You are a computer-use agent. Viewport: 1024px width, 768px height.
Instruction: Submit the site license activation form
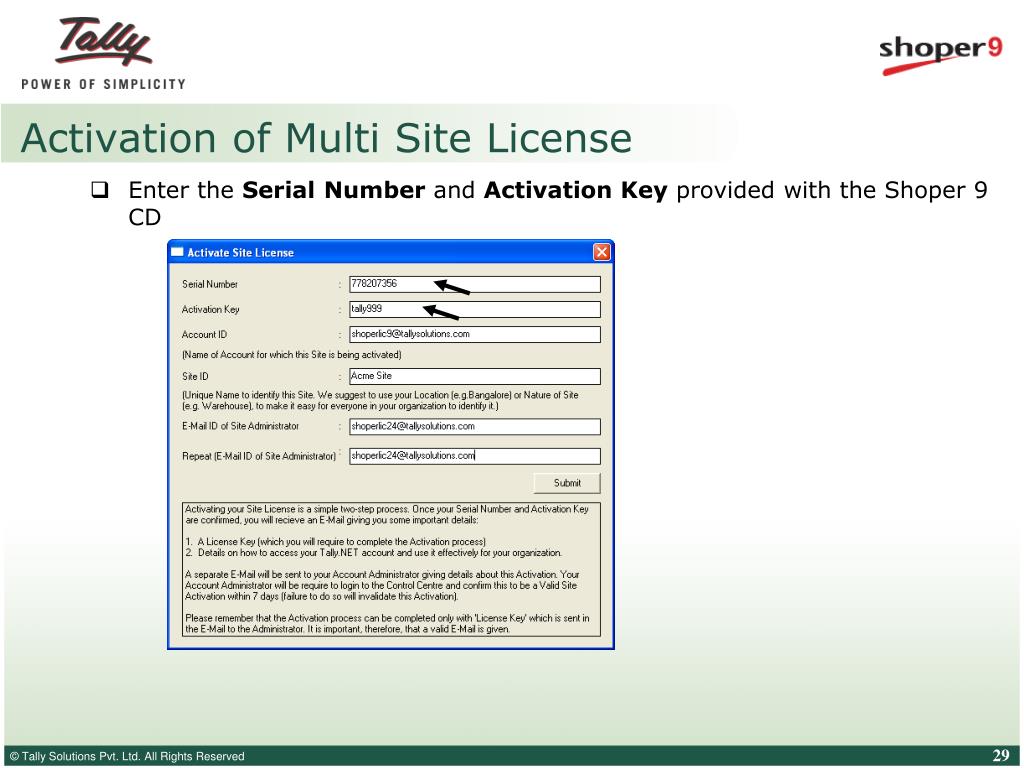[567, 483]
